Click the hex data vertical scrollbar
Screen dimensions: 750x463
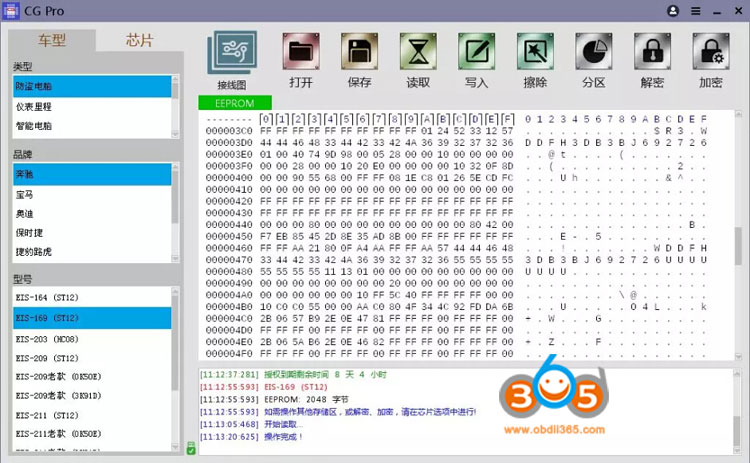tap(739, 240)
